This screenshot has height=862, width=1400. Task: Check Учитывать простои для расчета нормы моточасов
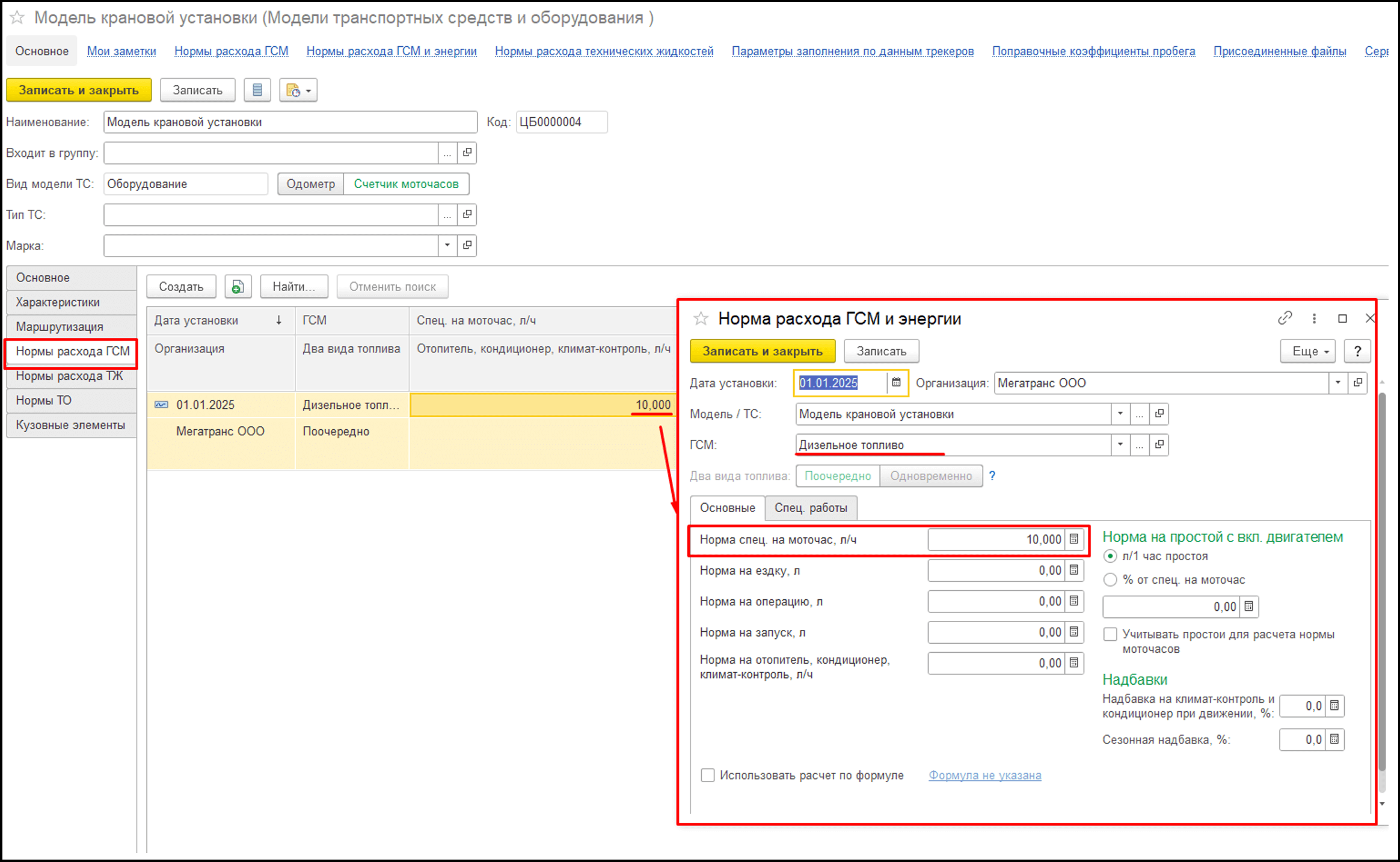[1110, 634]
